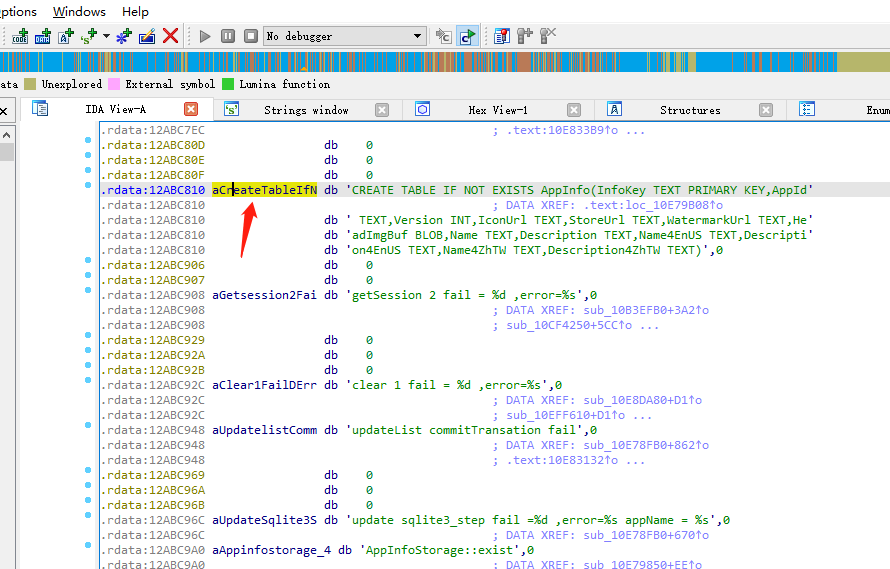890x569 pixels.
Task: Click the delete watch icon with X
Action: click(548, 36)
